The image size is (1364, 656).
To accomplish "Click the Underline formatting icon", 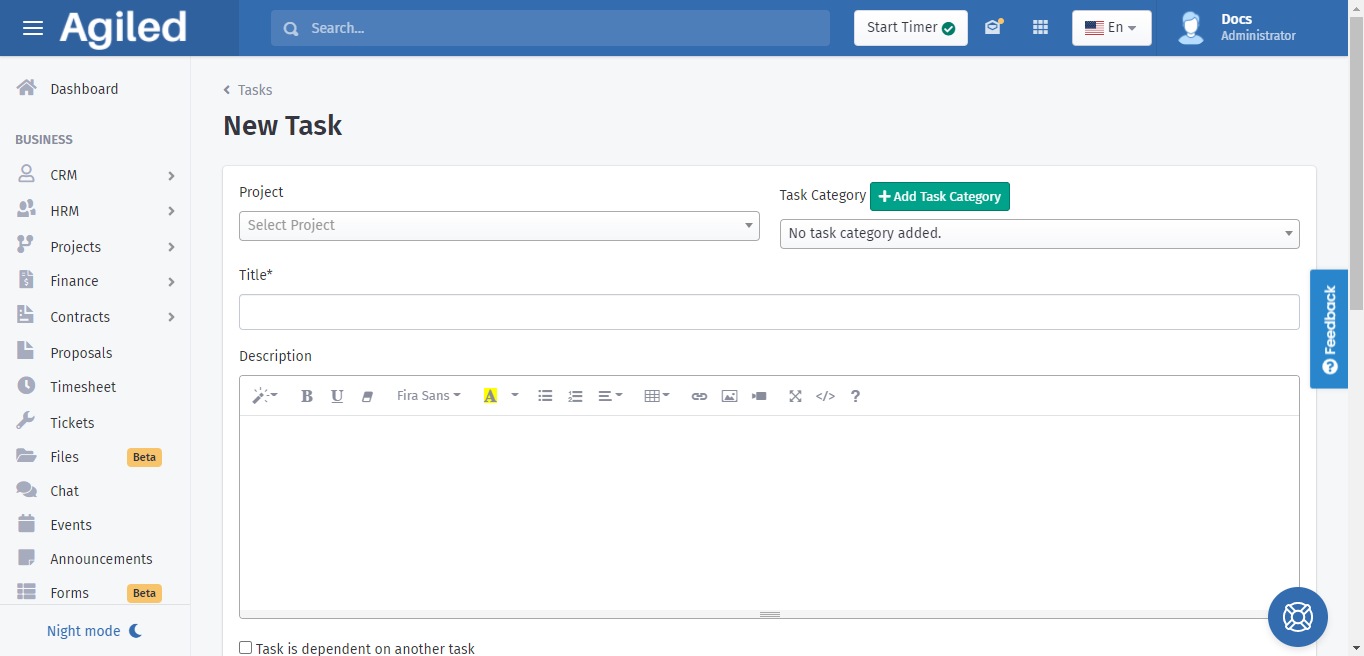I will (337, 396).
